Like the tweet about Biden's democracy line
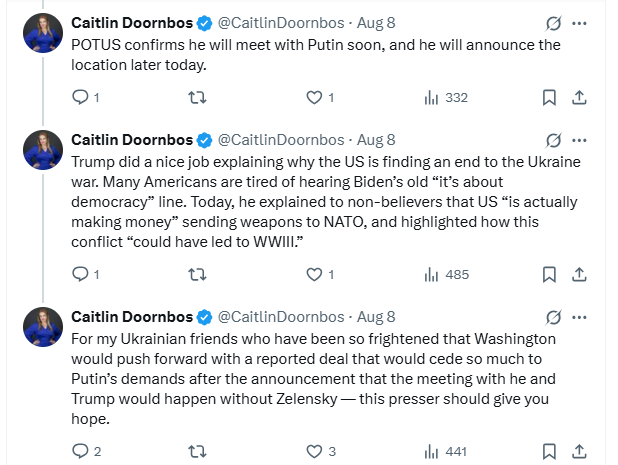Viewport: 618px width, 465px height. [x=314, y=274]
